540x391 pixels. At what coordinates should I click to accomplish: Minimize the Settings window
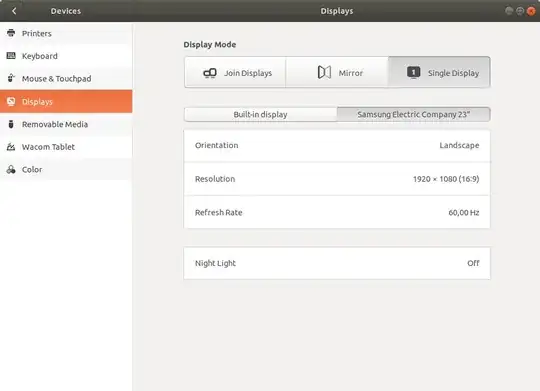509,11
